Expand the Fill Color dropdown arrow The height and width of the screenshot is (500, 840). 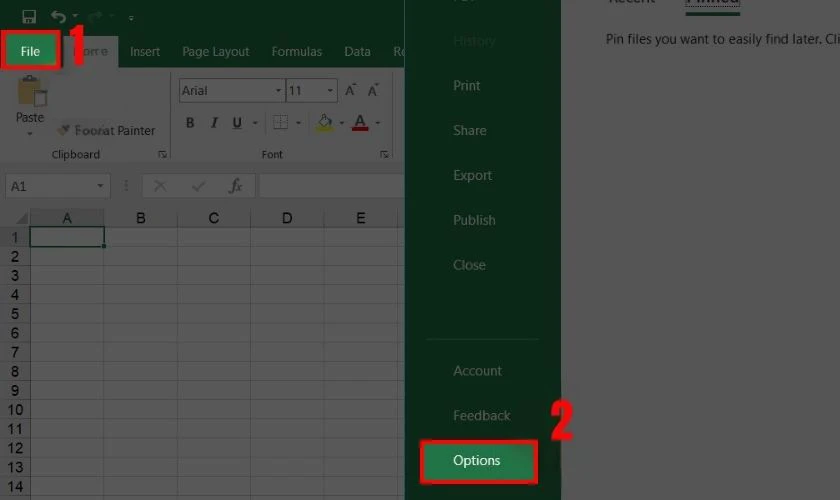tap(341, 123)
